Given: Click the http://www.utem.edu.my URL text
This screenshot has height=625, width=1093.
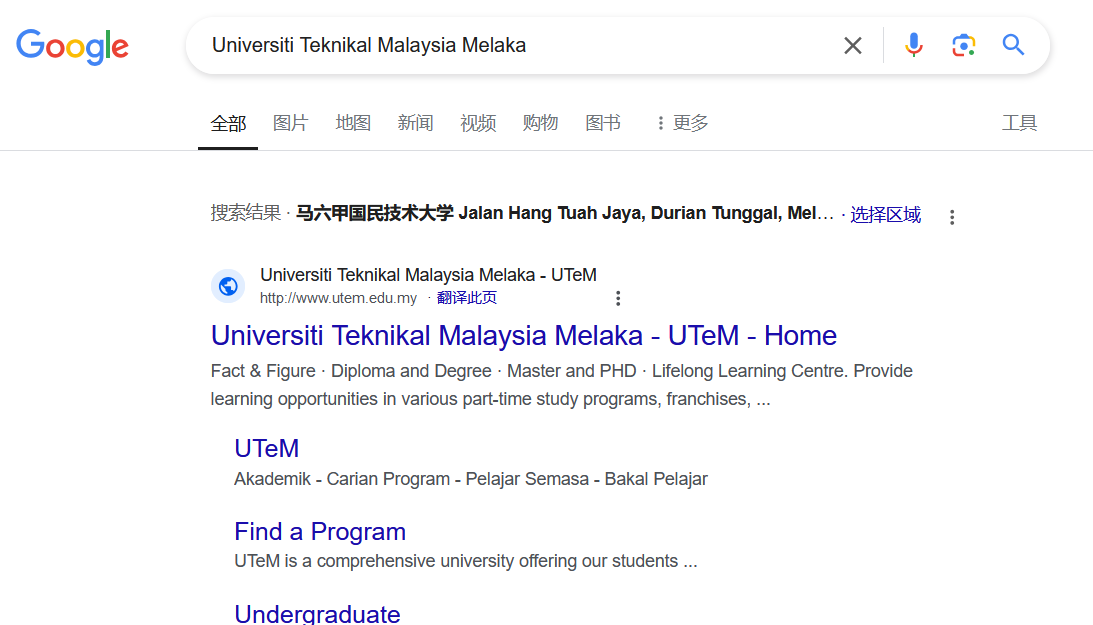Looking at the screenshot, I should 338,298.
